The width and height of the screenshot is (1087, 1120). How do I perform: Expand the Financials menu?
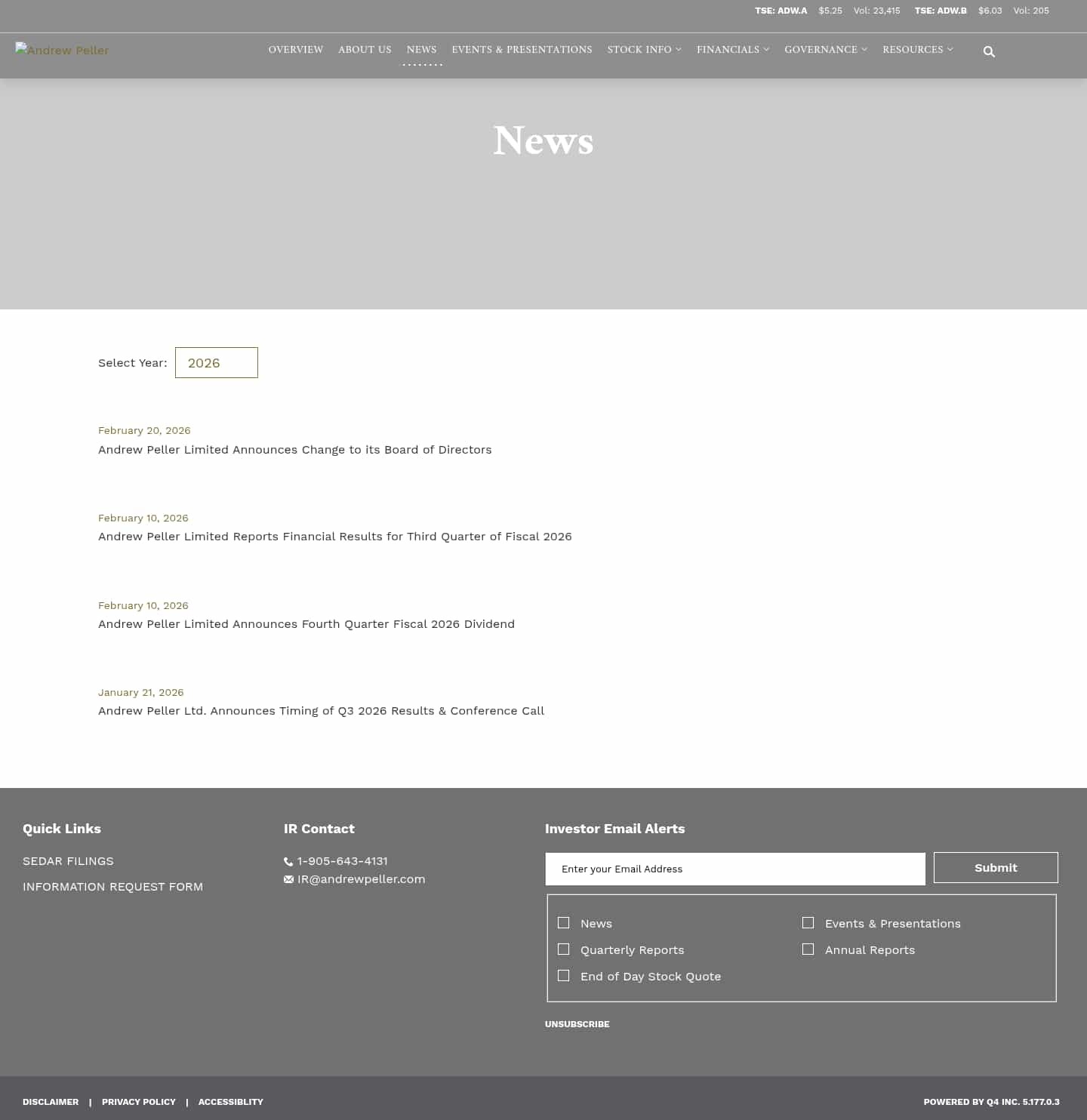[x=731, y=50]
